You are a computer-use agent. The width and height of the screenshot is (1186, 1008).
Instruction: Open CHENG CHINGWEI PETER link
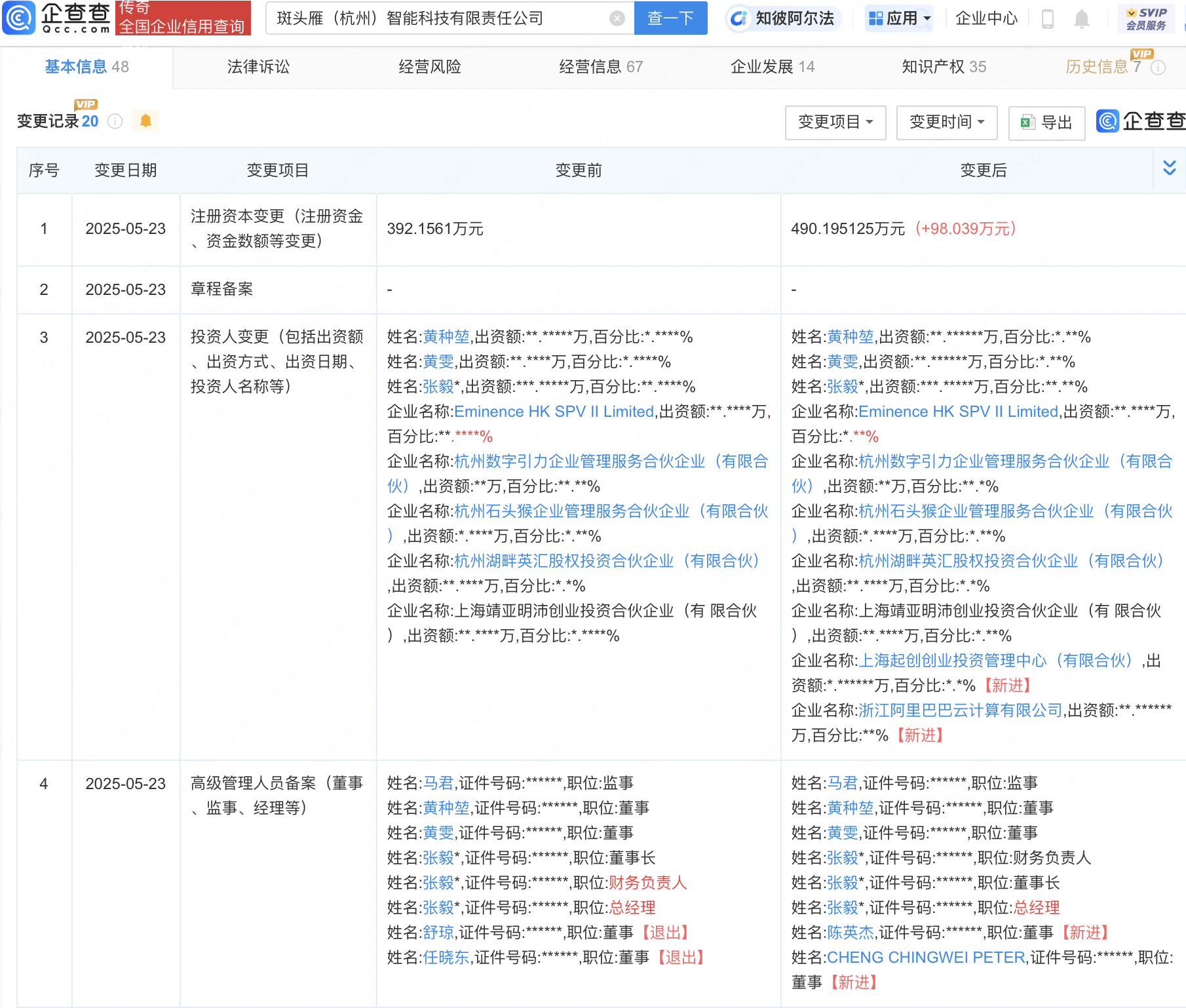coord(926,958)
